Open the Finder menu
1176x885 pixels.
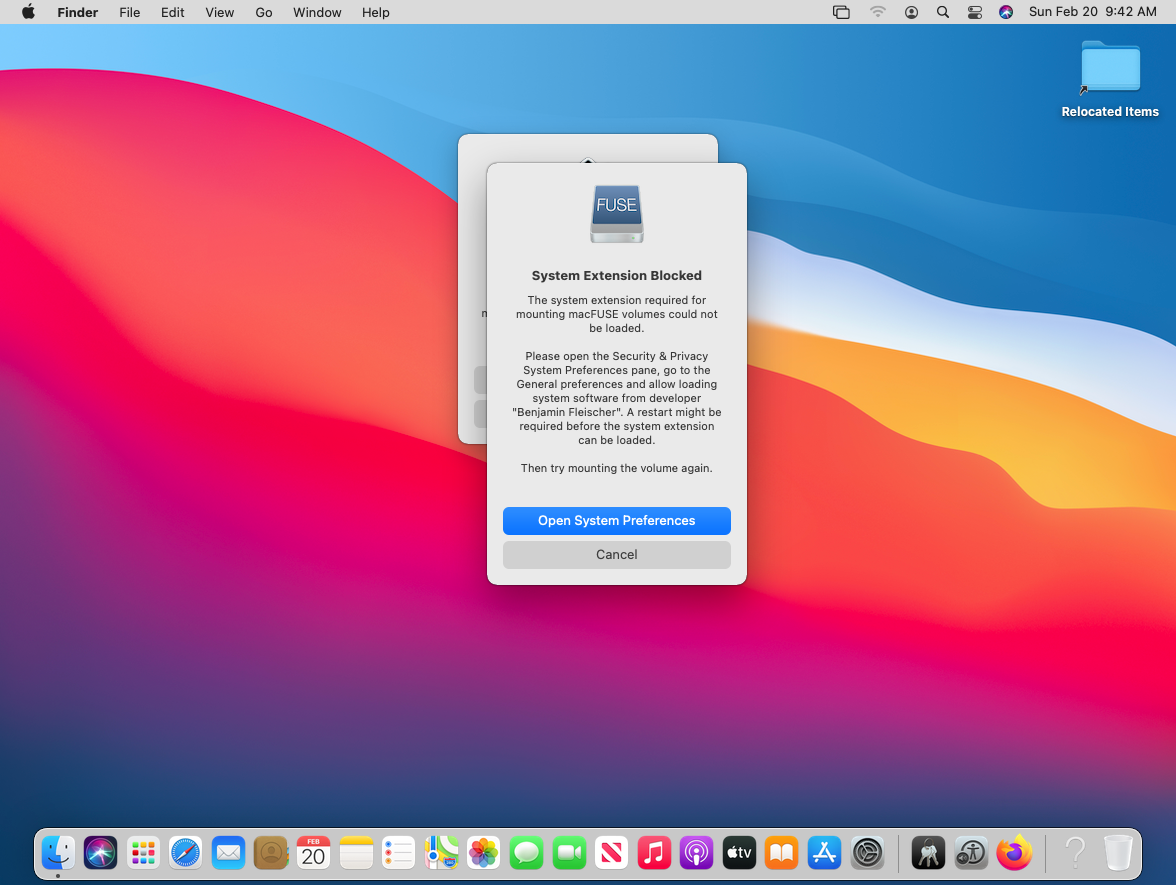(x=78, y=12)
